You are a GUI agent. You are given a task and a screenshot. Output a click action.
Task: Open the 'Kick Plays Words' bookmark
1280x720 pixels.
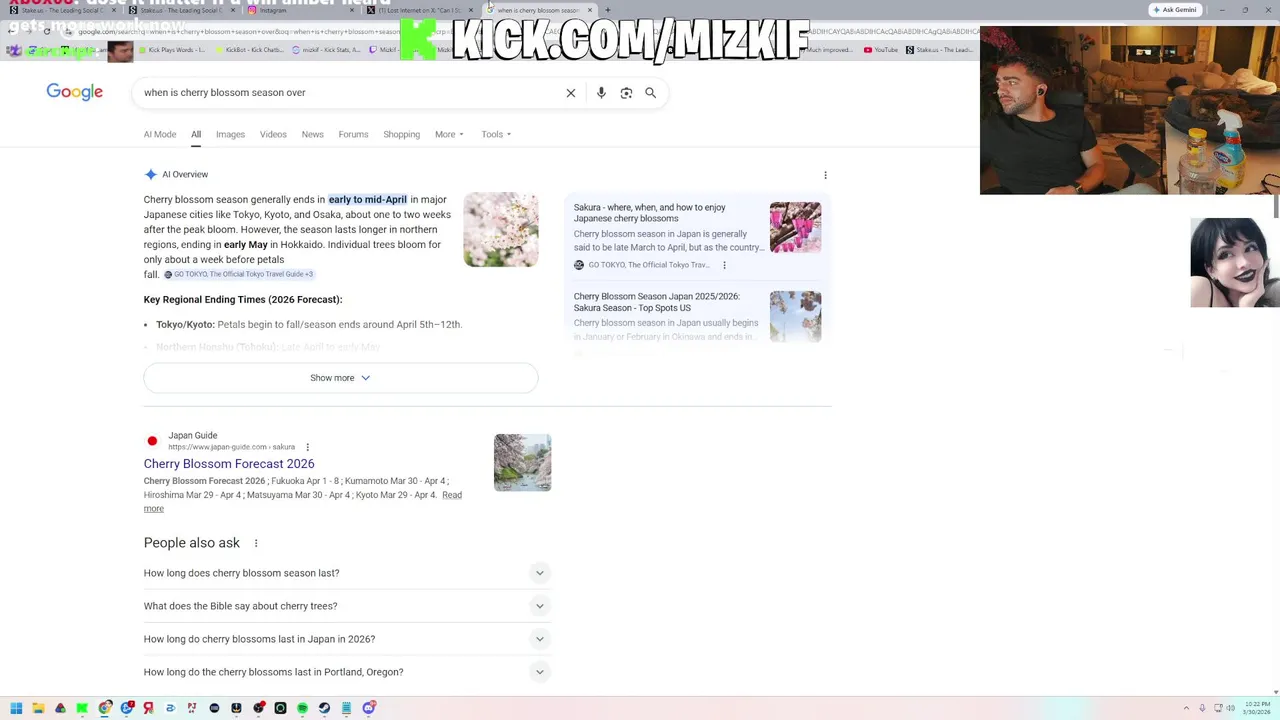click(171, 50)
